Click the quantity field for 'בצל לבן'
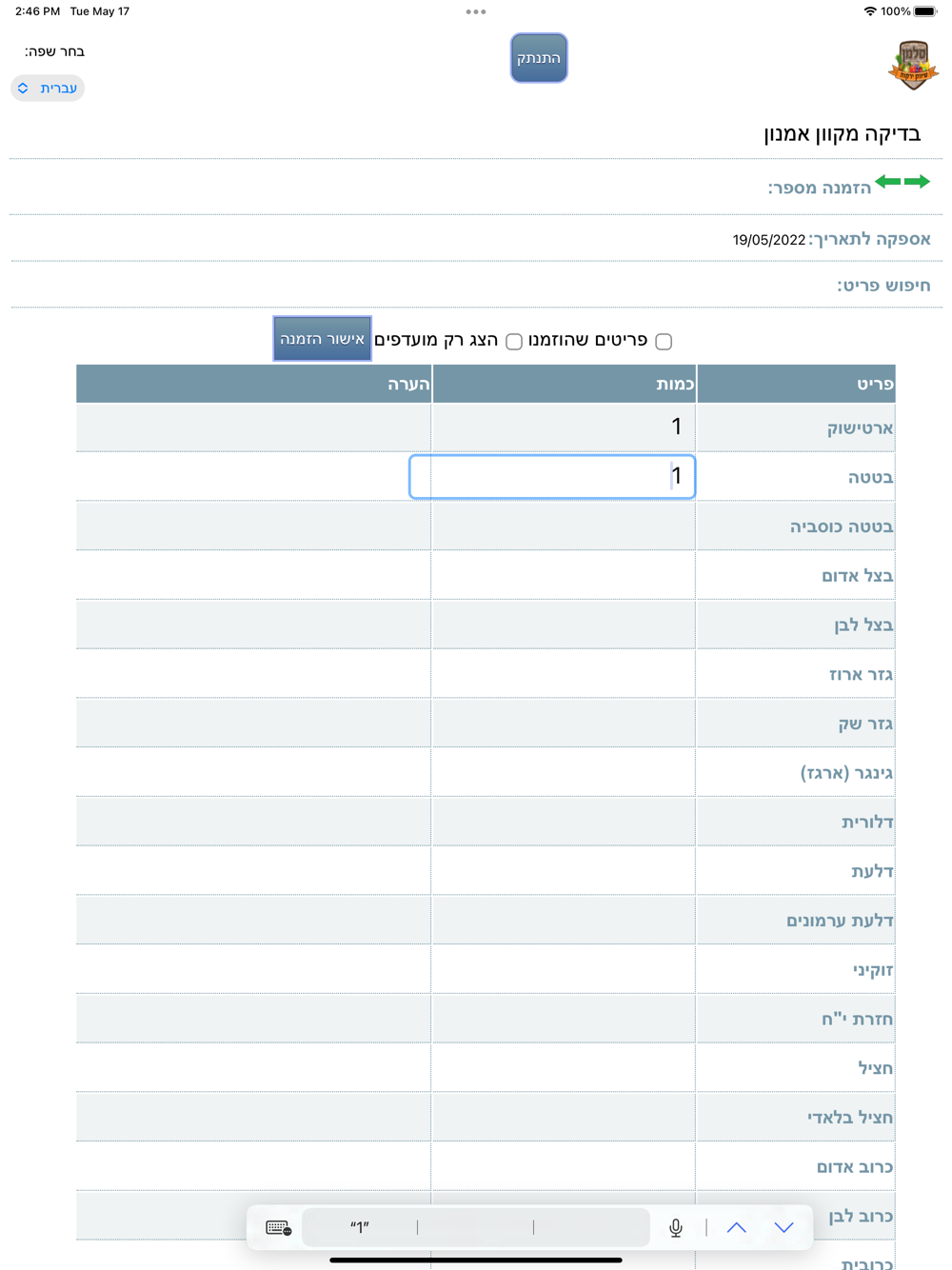Viewport: 952px width, 1270px height. [564, 625]
